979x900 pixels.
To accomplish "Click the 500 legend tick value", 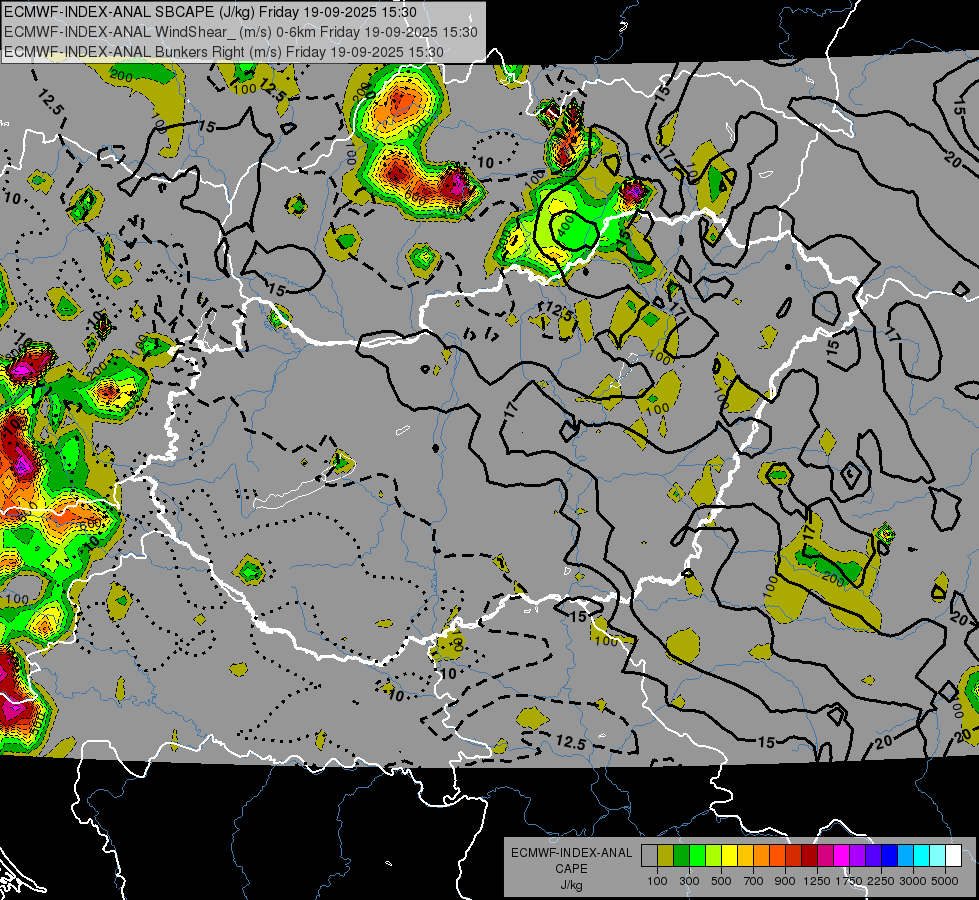I will pyautogui.click(x=721, y=881).
